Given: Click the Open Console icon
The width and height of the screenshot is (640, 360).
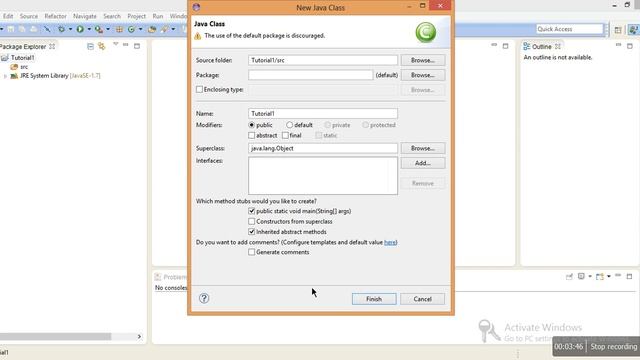Looking at the screenshot, I should (x=599, y=277).
